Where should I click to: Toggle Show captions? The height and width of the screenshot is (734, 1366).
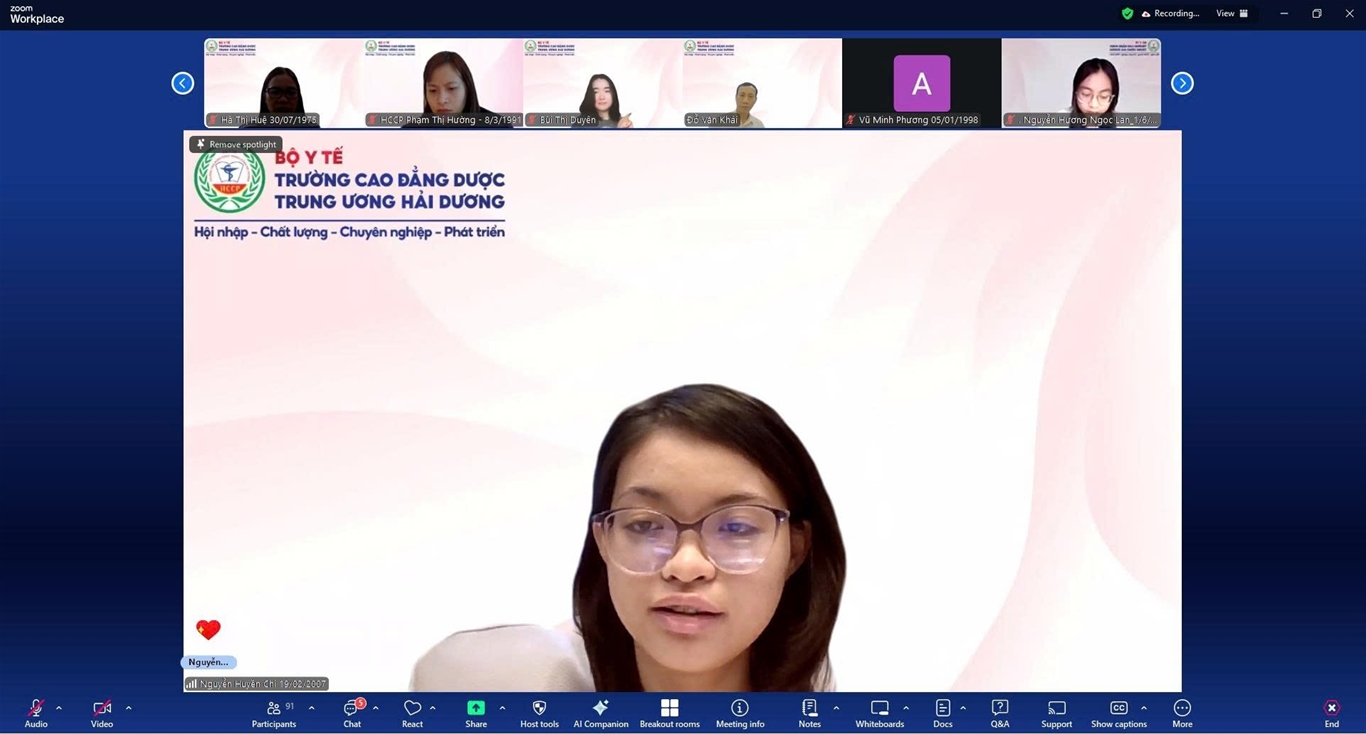[x=1118, y=709]
